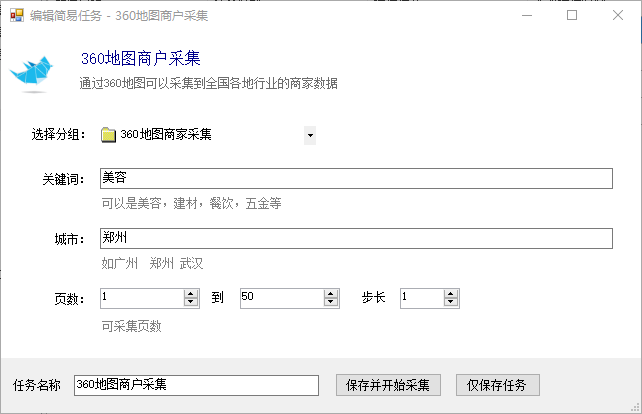Click the end page field showing 50
This screenshot has width=642, height=414.
282,298
